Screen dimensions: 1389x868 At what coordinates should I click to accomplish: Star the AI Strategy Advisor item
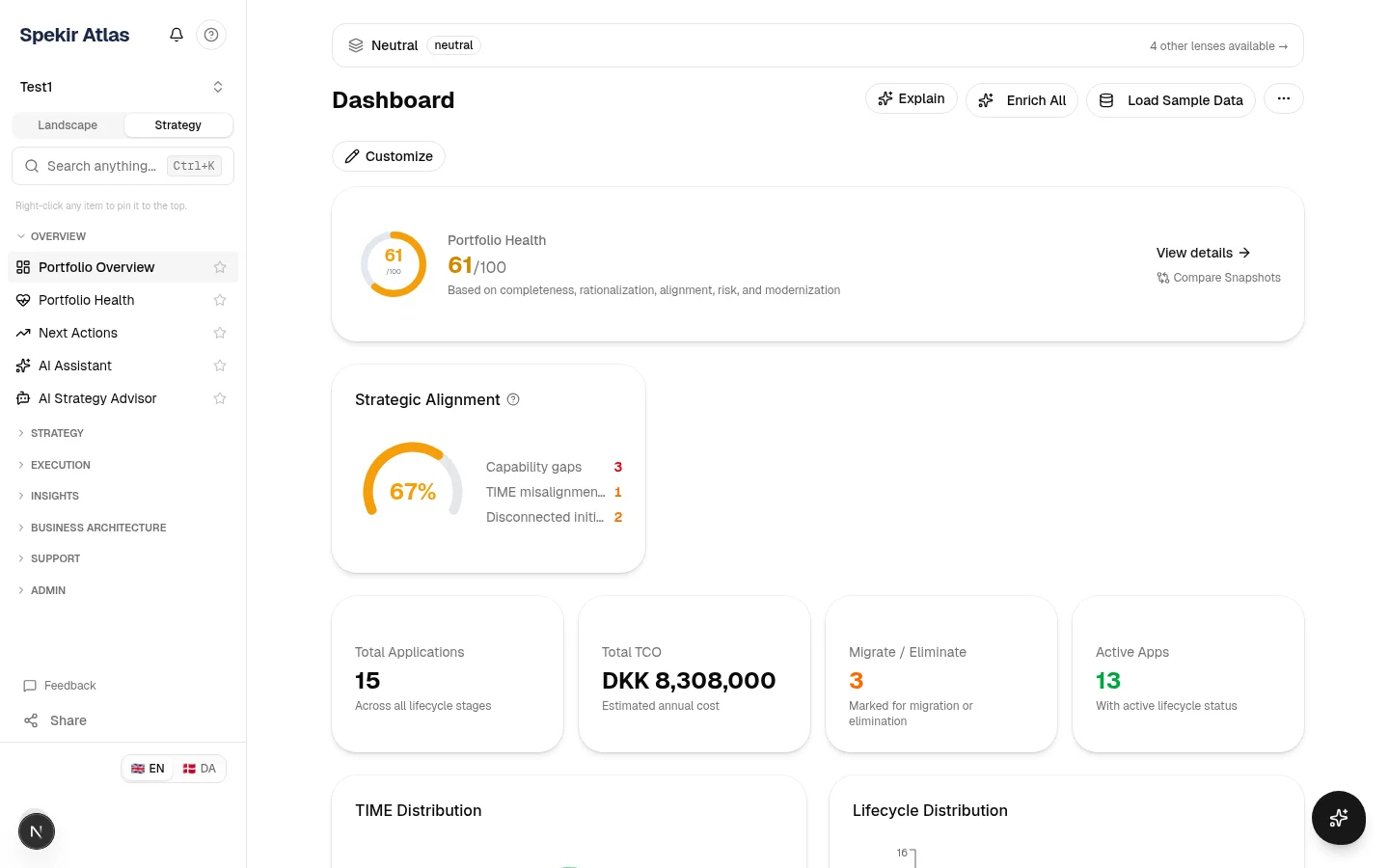220,398
